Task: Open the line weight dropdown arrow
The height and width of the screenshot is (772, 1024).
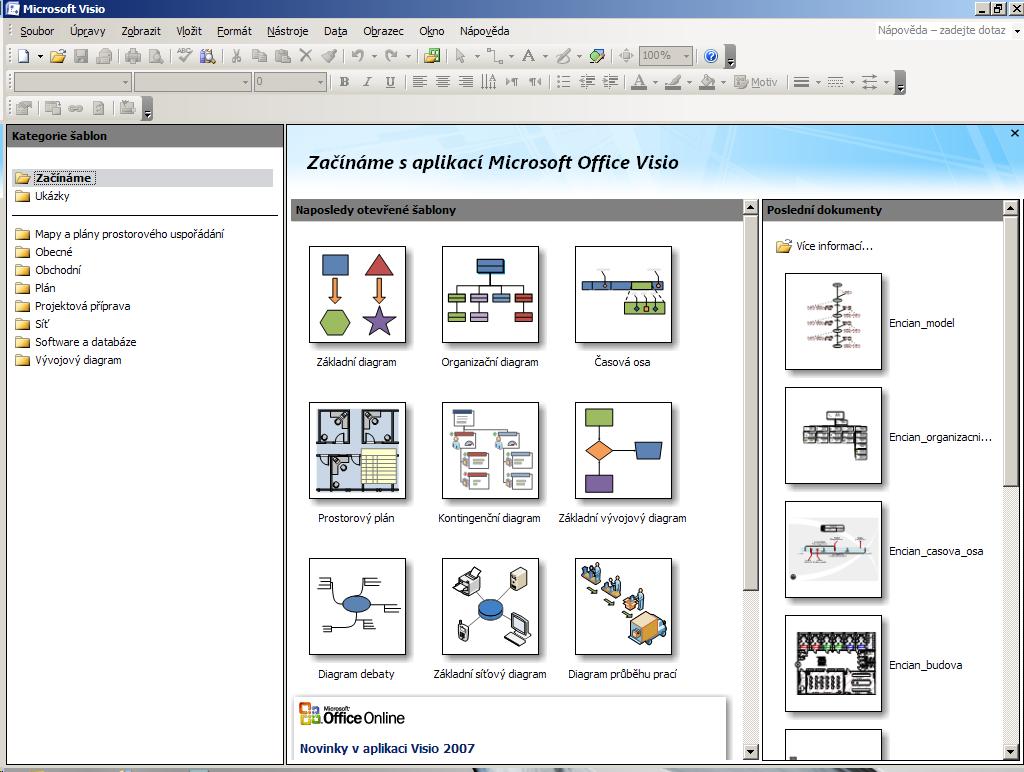Action: click(x=818, y=82)
